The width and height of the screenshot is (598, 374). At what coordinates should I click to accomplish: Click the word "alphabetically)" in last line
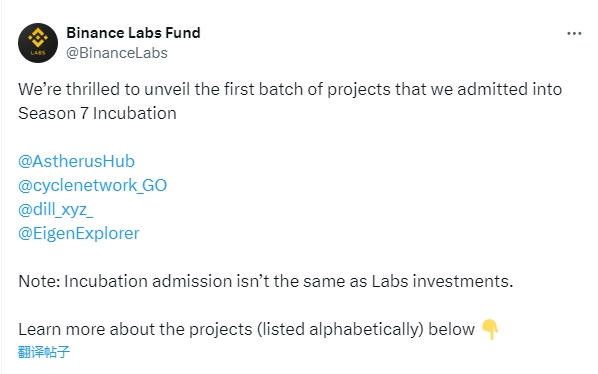366,329
